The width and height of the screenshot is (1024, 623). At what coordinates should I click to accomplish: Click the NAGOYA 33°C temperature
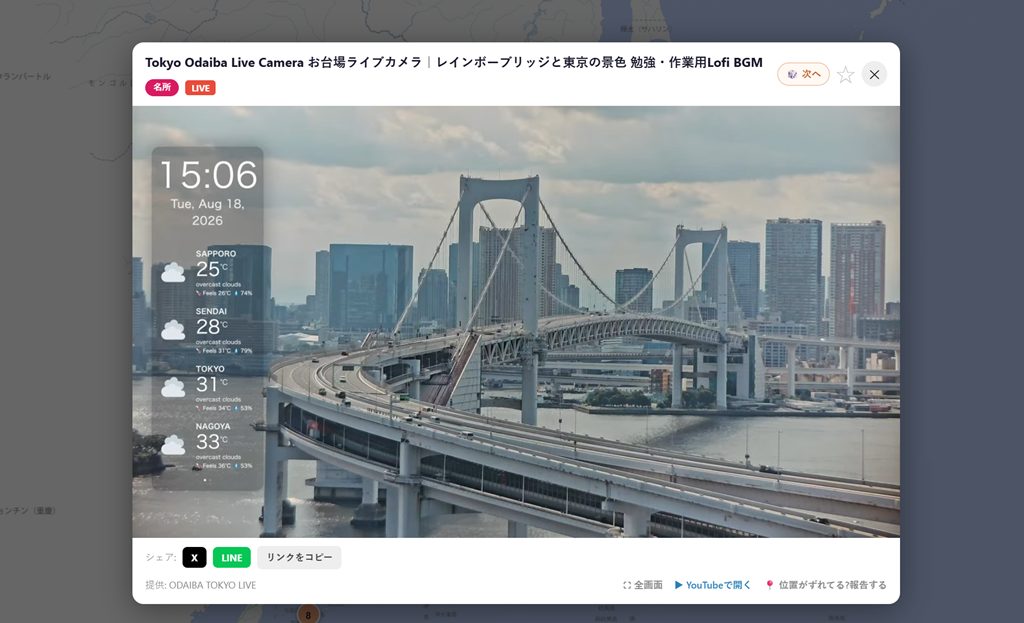(212, 441)
